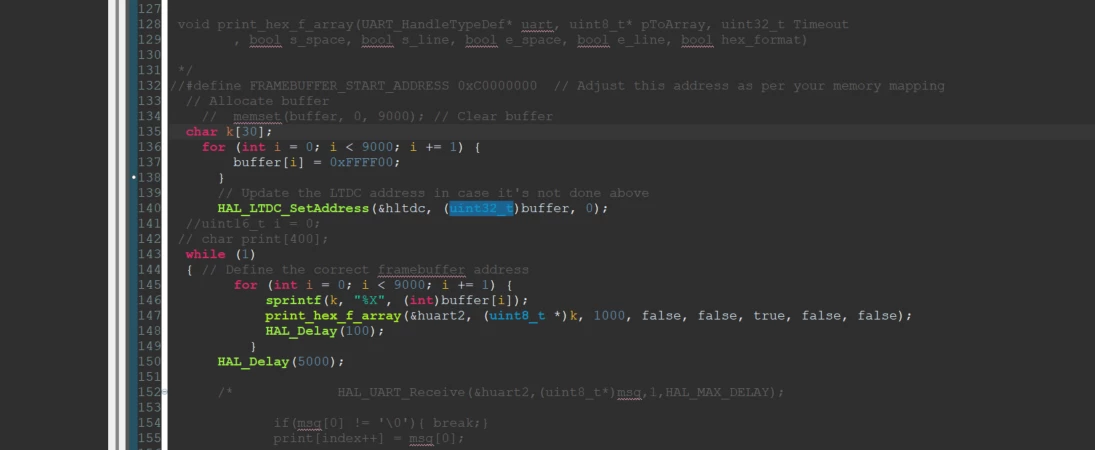Click HAL_MAX_DELAY on line 152

[x=719, y=393]
